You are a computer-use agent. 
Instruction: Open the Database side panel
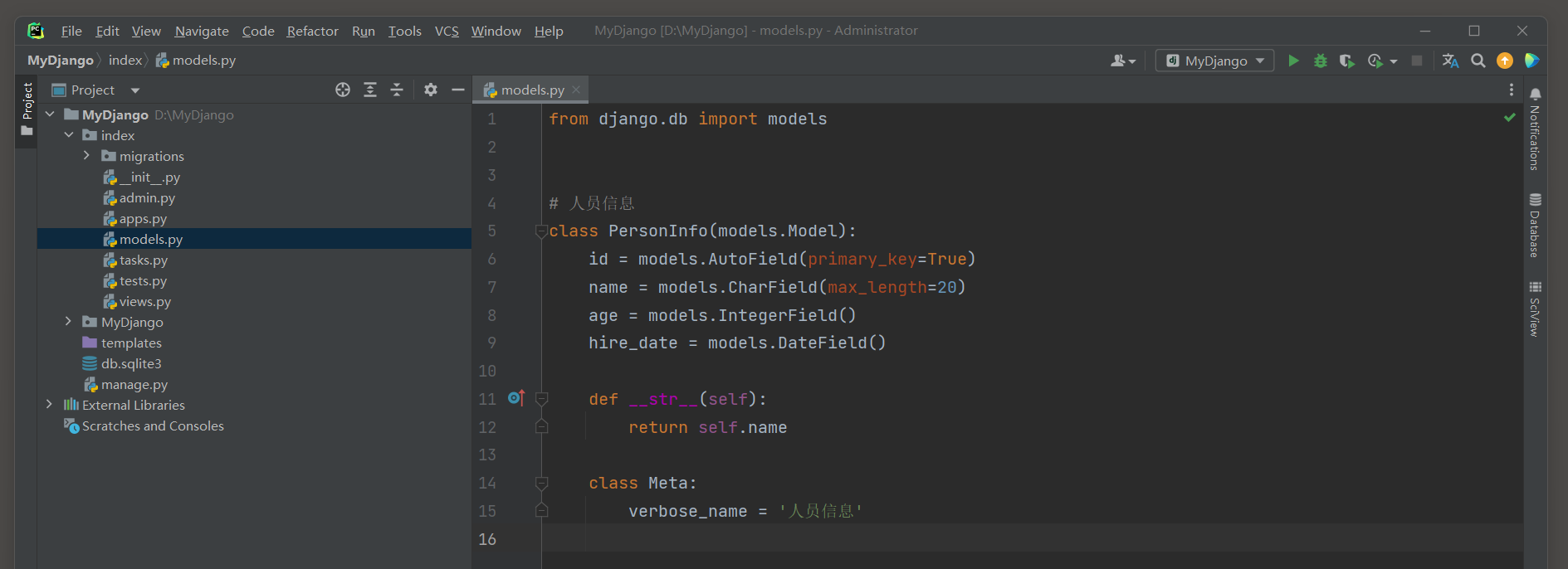[x=1535, y=226]
